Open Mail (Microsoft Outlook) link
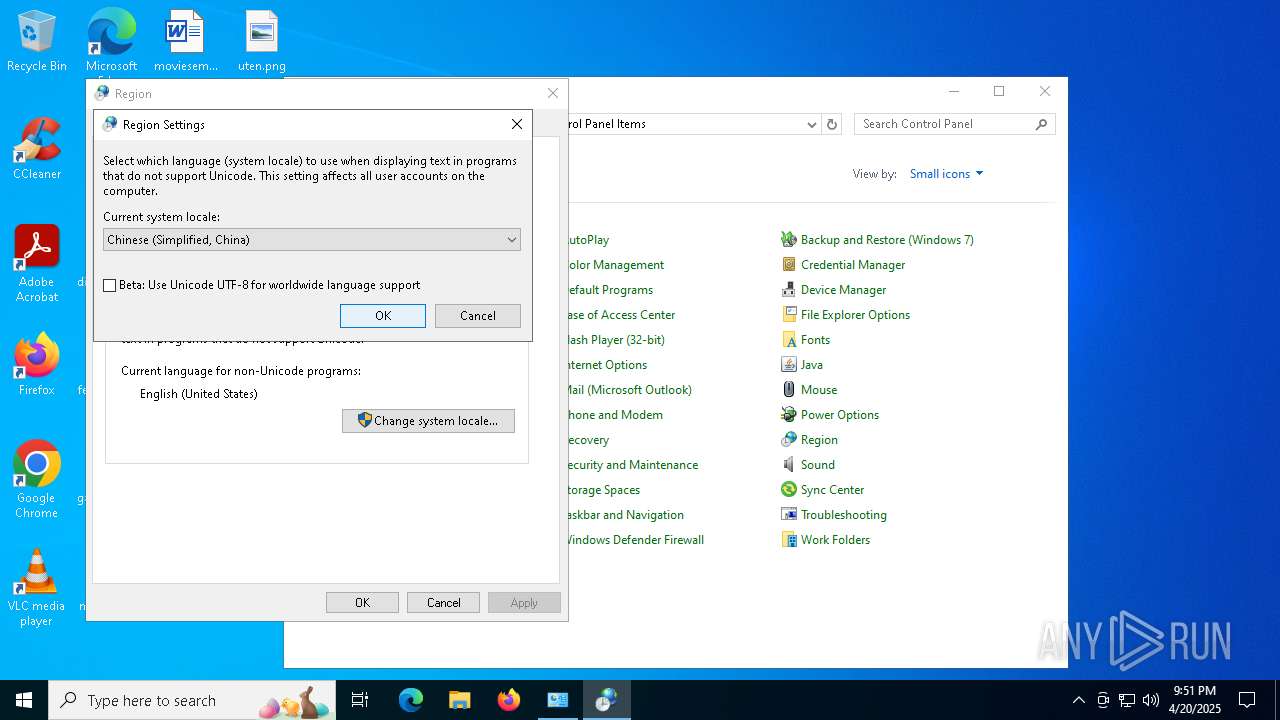Viewport: 1280px width, 720px height. pos(629,390)
